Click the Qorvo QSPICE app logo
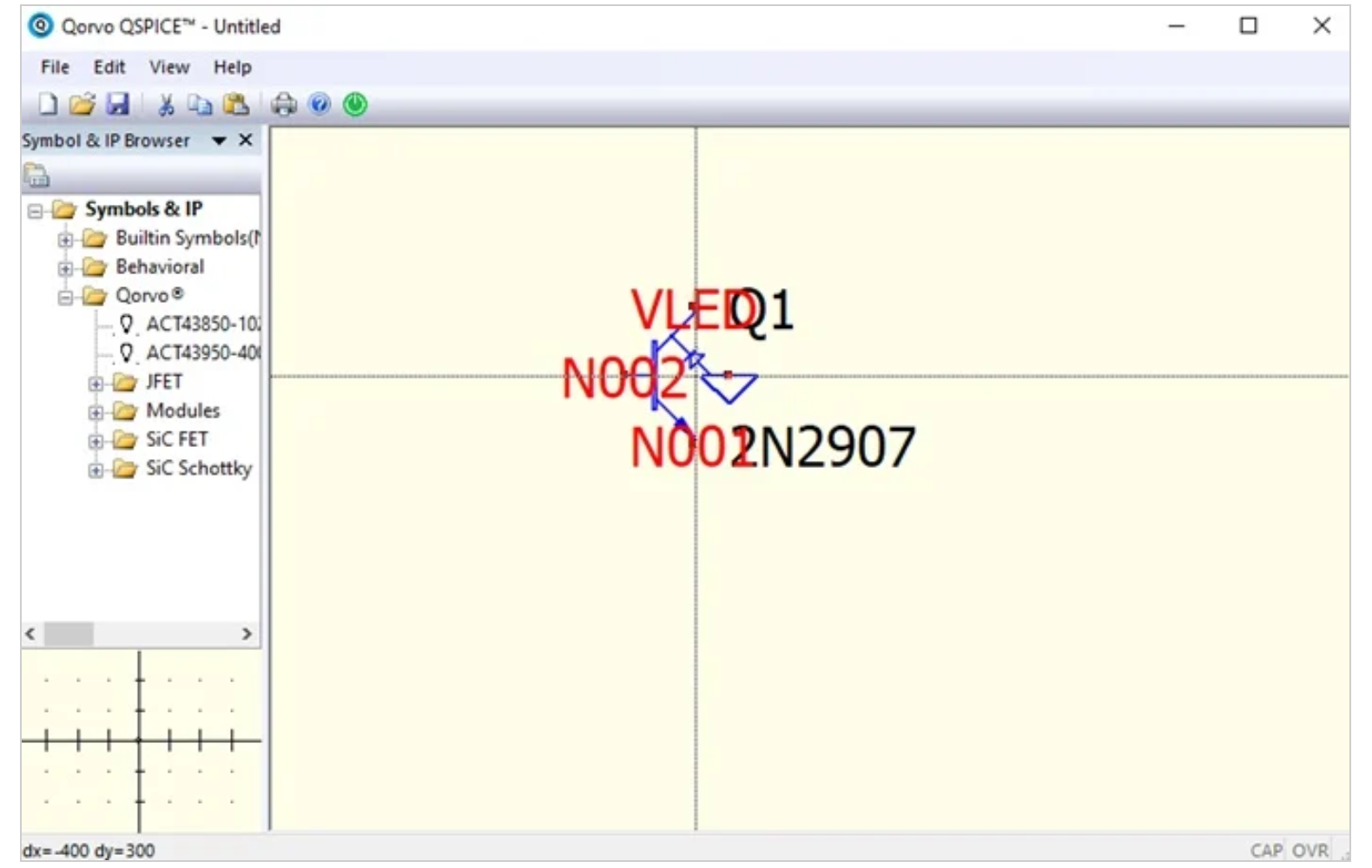1372x868 pixels. click(40, 26)
